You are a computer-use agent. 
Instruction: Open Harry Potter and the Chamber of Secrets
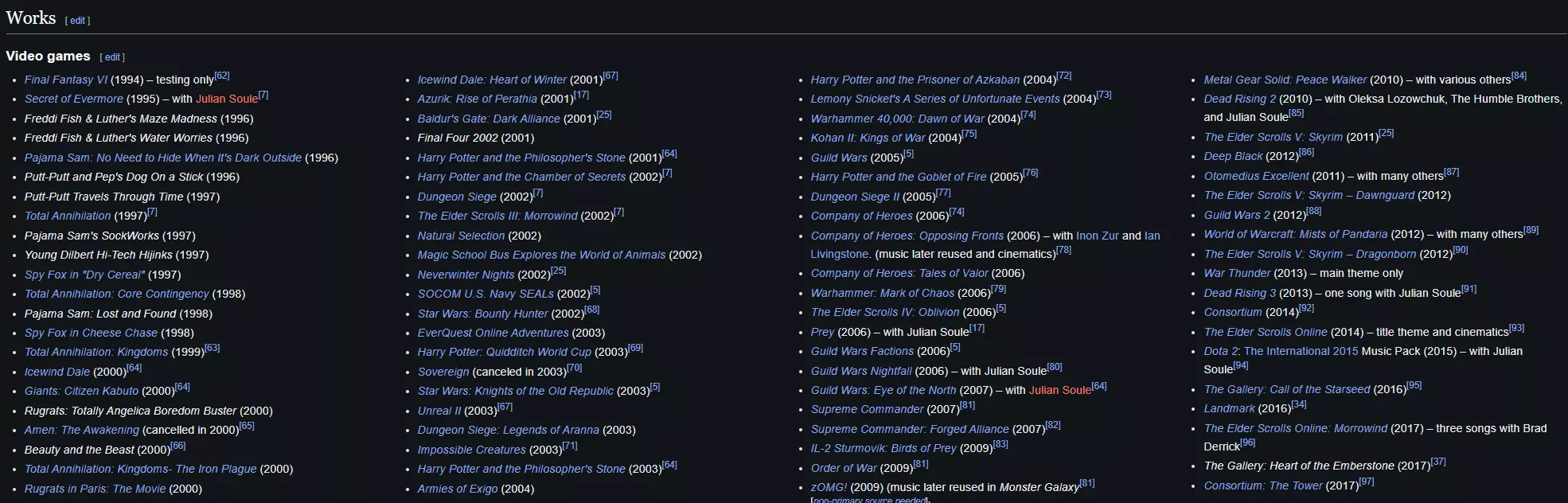point(522,177)
